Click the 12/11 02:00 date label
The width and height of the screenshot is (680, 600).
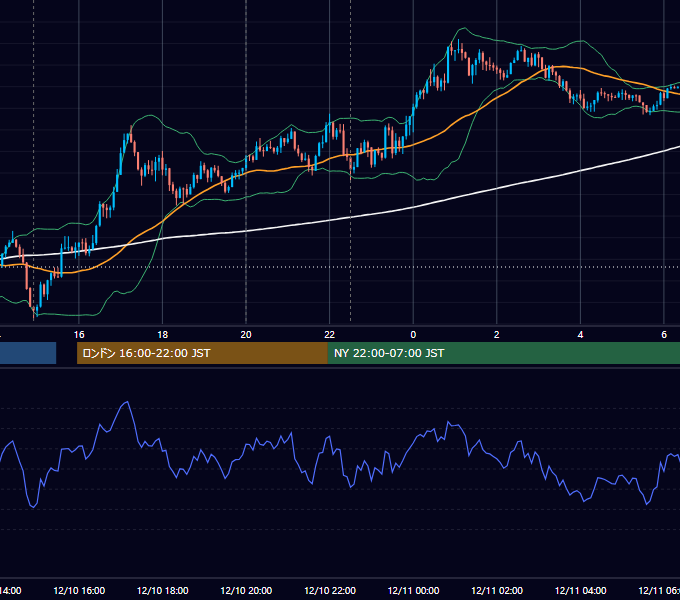[x=497, y=591]
